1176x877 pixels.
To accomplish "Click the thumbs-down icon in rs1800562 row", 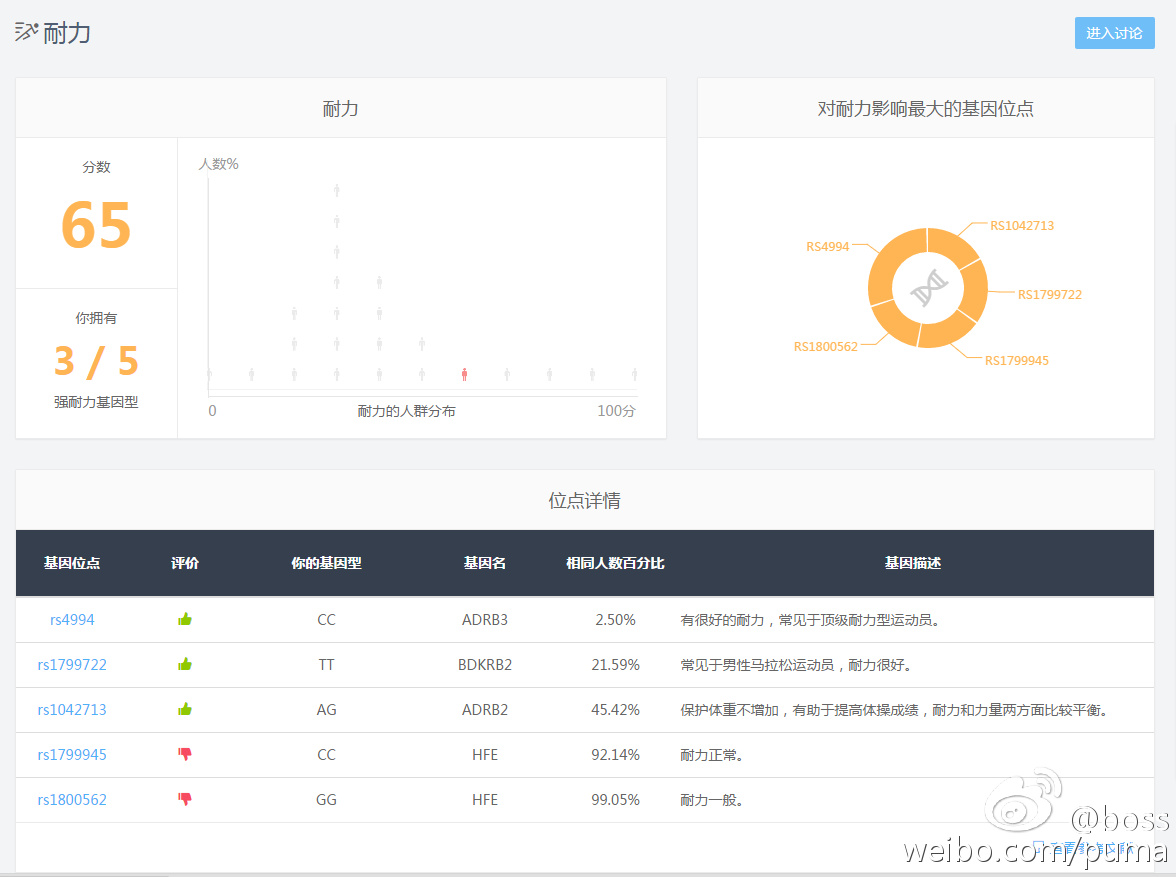I will (x=184, y=800).
